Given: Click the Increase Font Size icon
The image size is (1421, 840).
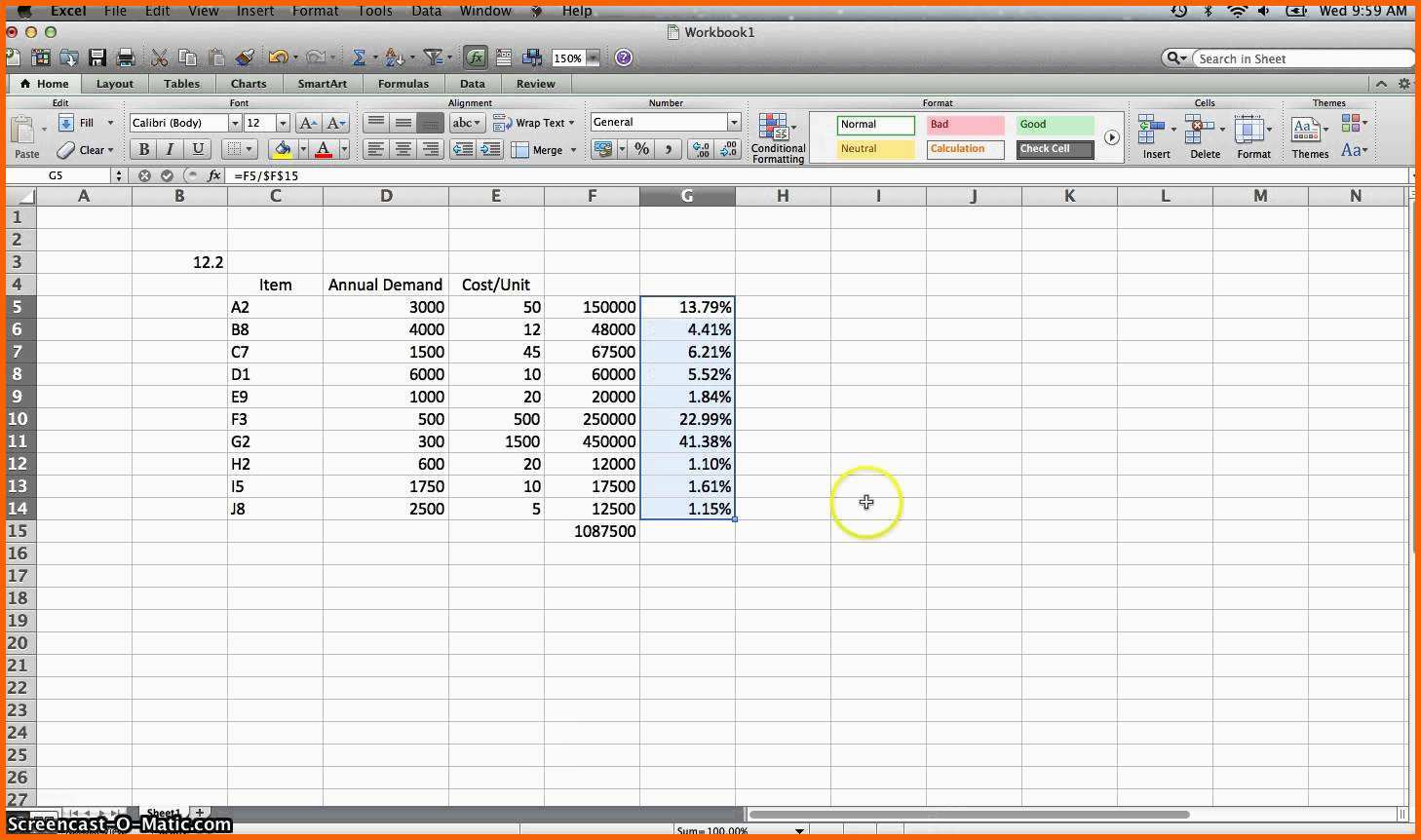Looking at the screenshot, I should [x=307, y=123].
